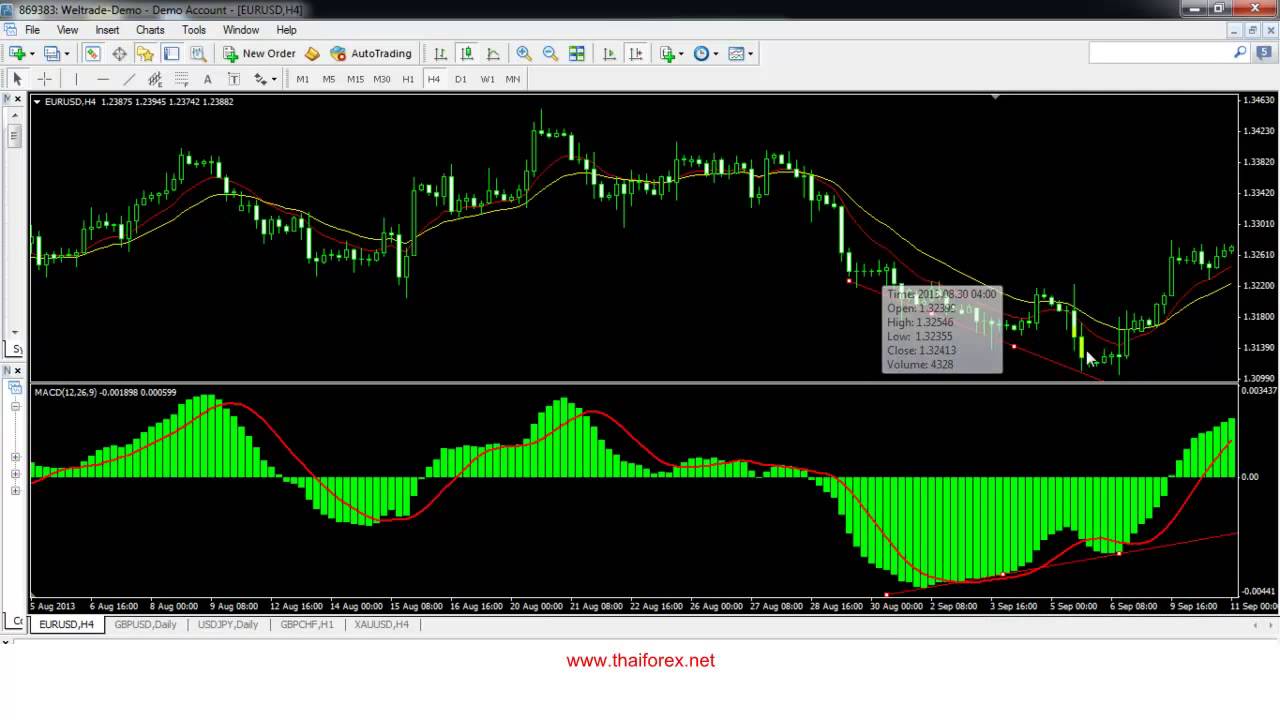Close the Navigator panel

[18, 371]
